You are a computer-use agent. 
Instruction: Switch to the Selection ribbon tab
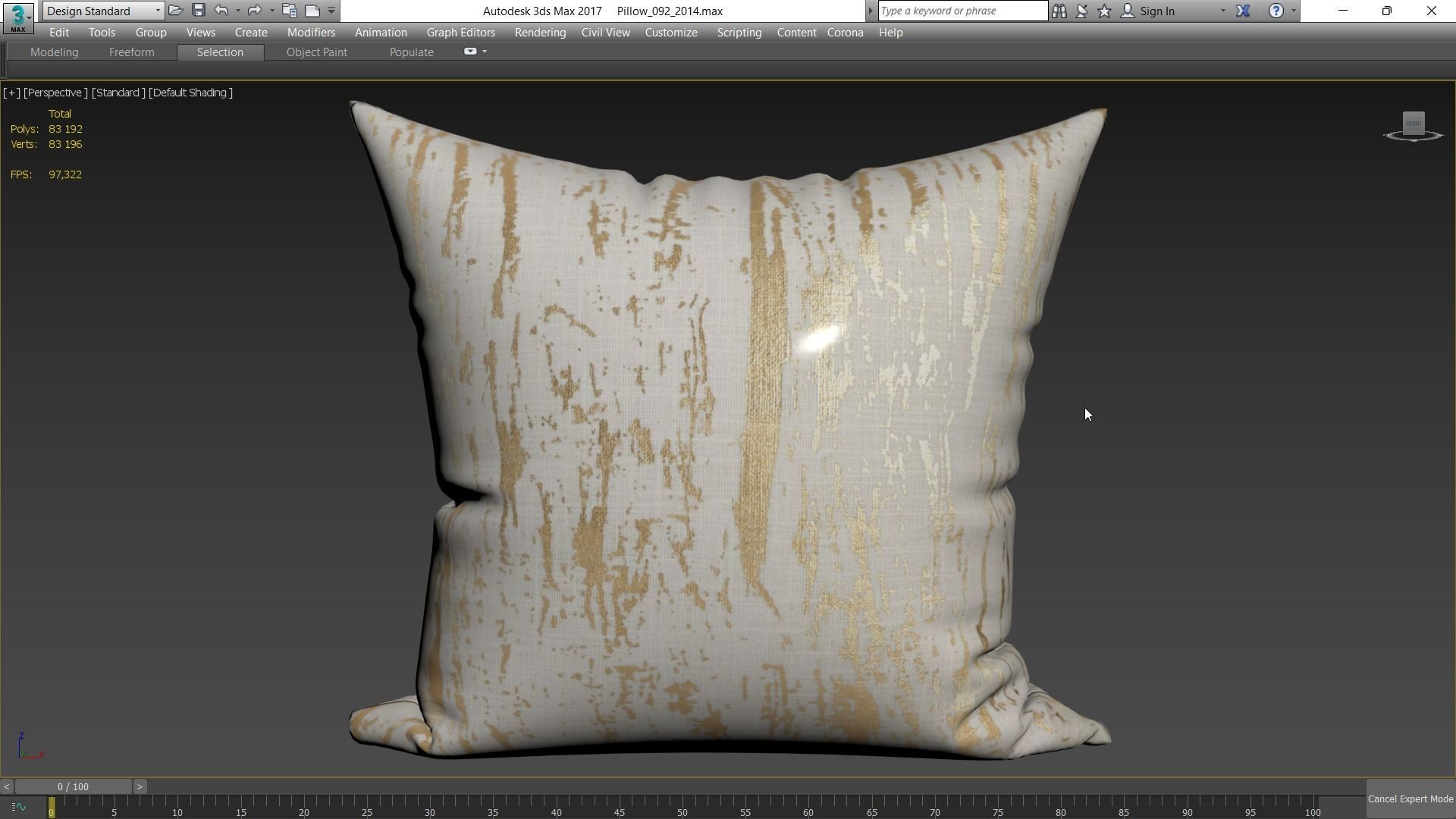pyautogui.click(x=220, y=52)
